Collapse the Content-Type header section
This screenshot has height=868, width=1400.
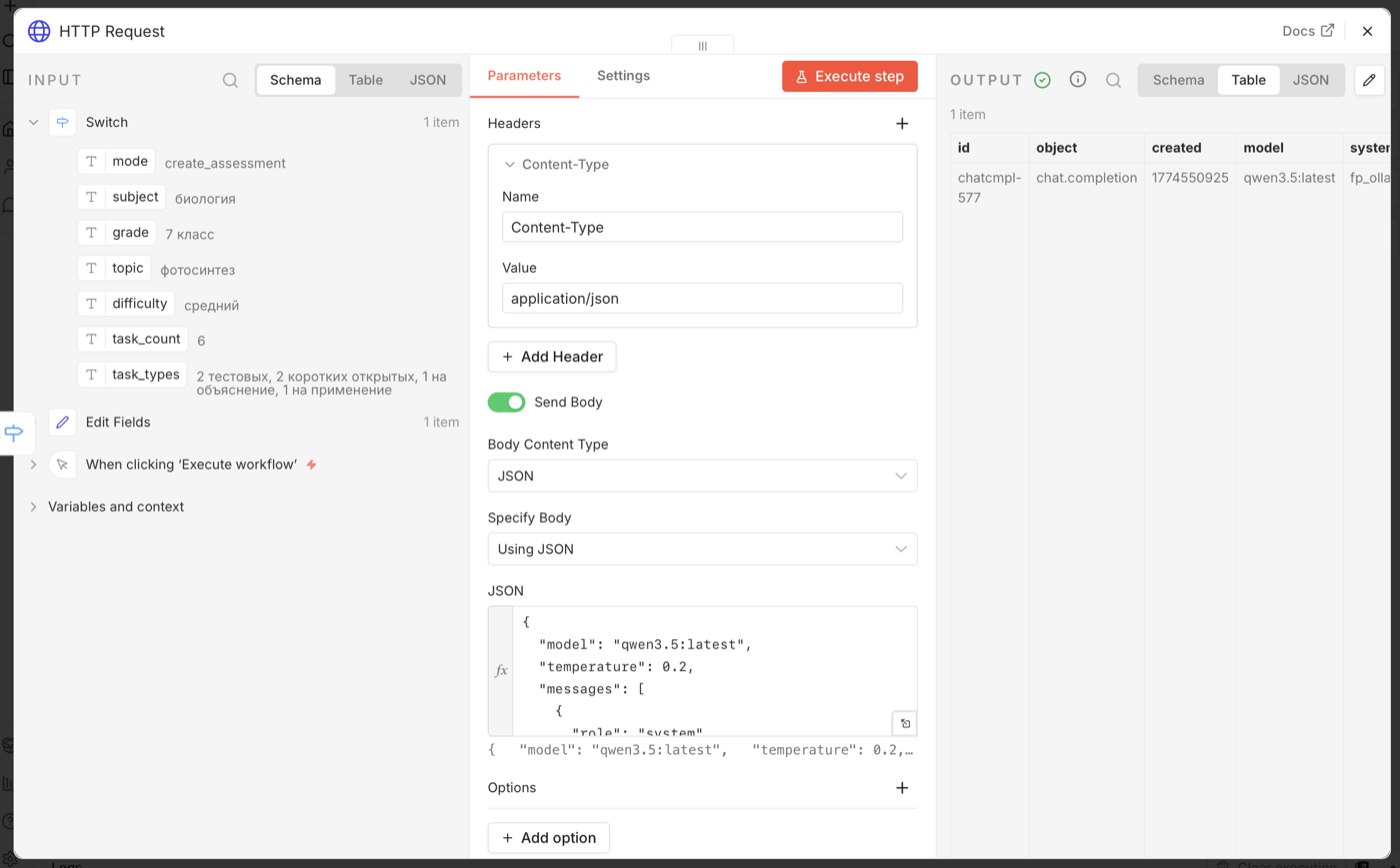click(x=509, y=164)
